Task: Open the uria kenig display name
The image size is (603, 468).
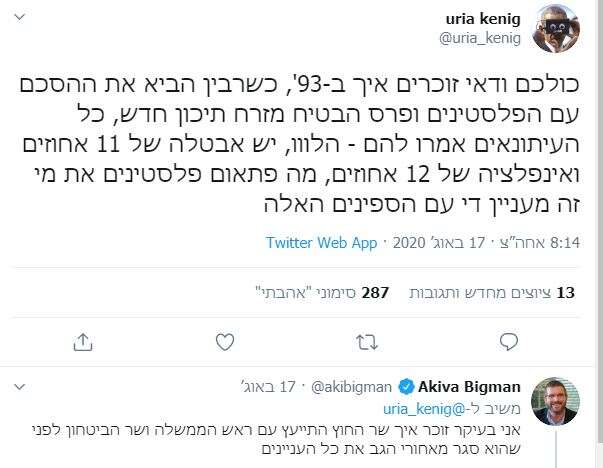Action: 481,18
